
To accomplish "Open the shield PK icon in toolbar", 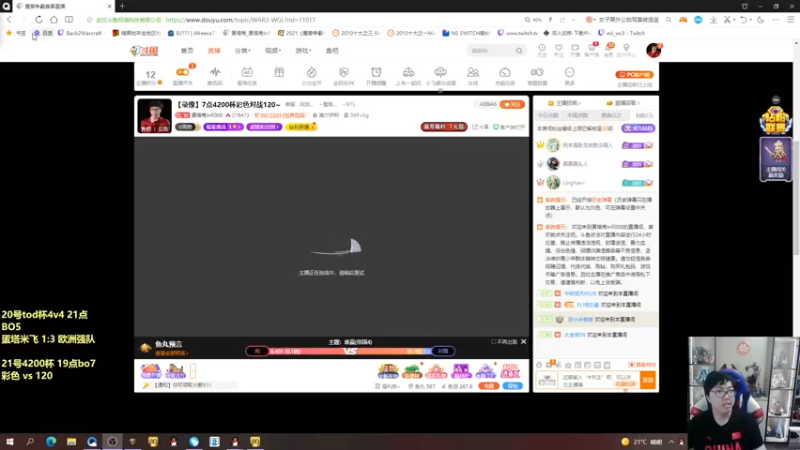I will tap(344, 72).
